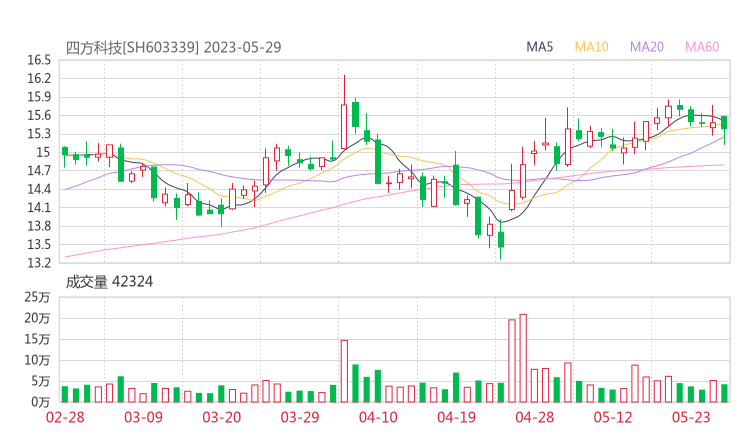Click the 16.2 price axis label

coord(39,78)
